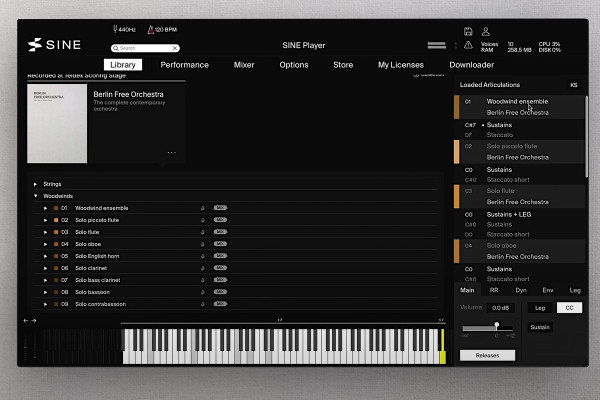Click the mic icon in Solo bass clarinet row
600x400 pixels.
pyautogui.click(x=203, y=280)
